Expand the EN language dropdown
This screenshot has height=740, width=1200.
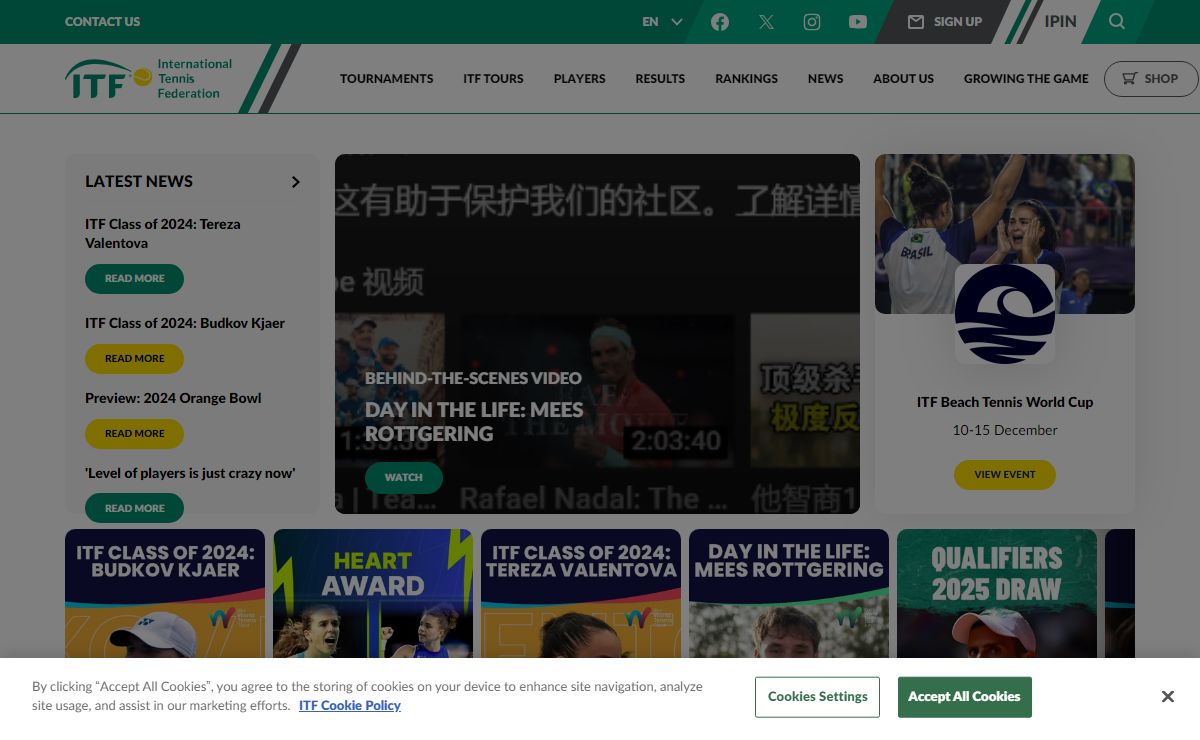pos(662,21)
